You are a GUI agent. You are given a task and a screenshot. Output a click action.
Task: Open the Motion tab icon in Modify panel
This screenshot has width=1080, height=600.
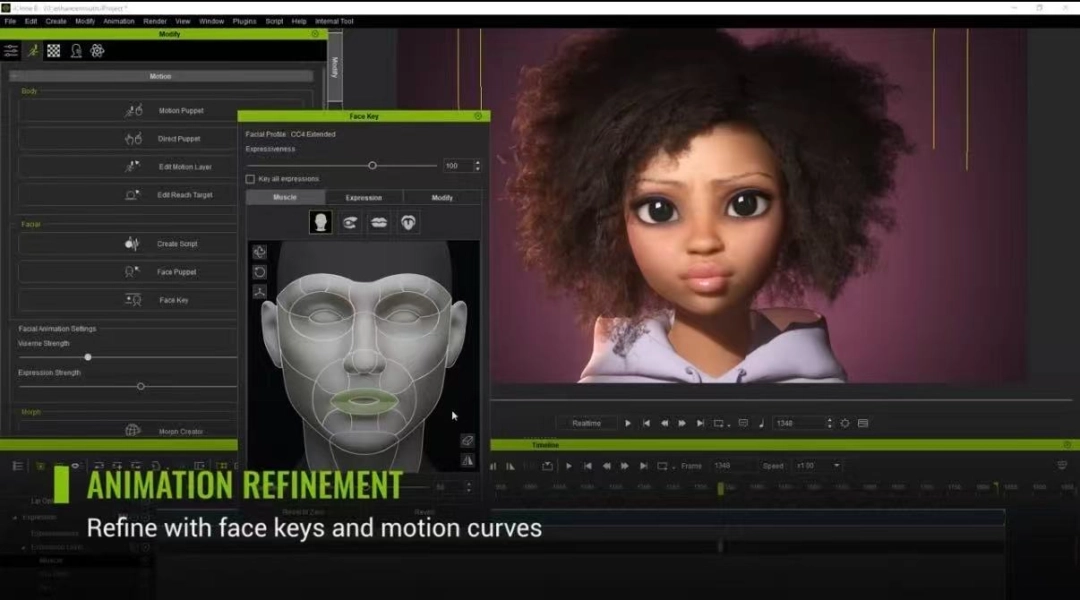[x=33, y=51]
